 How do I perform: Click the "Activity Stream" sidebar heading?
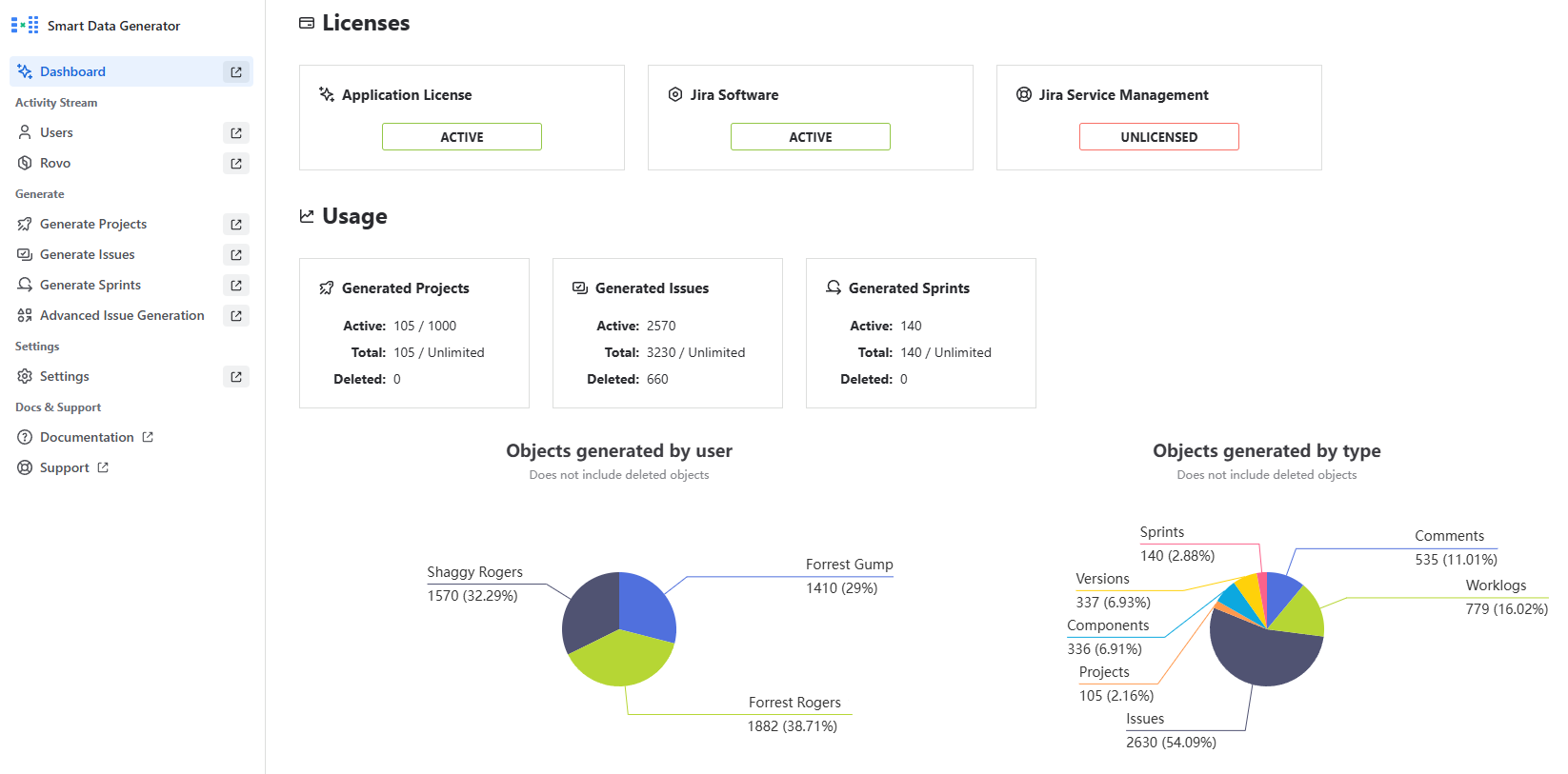coord(56,103)
